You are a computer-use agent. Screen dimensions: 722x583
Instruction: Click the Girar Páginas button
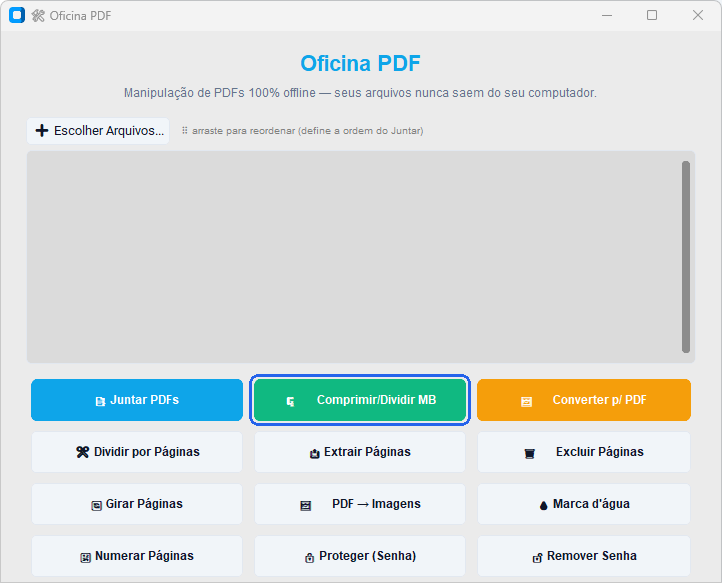(x=137, y=504)
